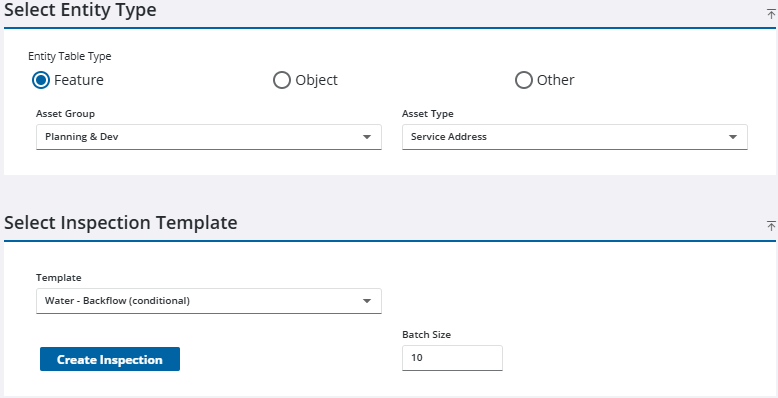Viewport: 778px width, 398px height.
Task: Click the Template field label
Action: click(59, 278)
